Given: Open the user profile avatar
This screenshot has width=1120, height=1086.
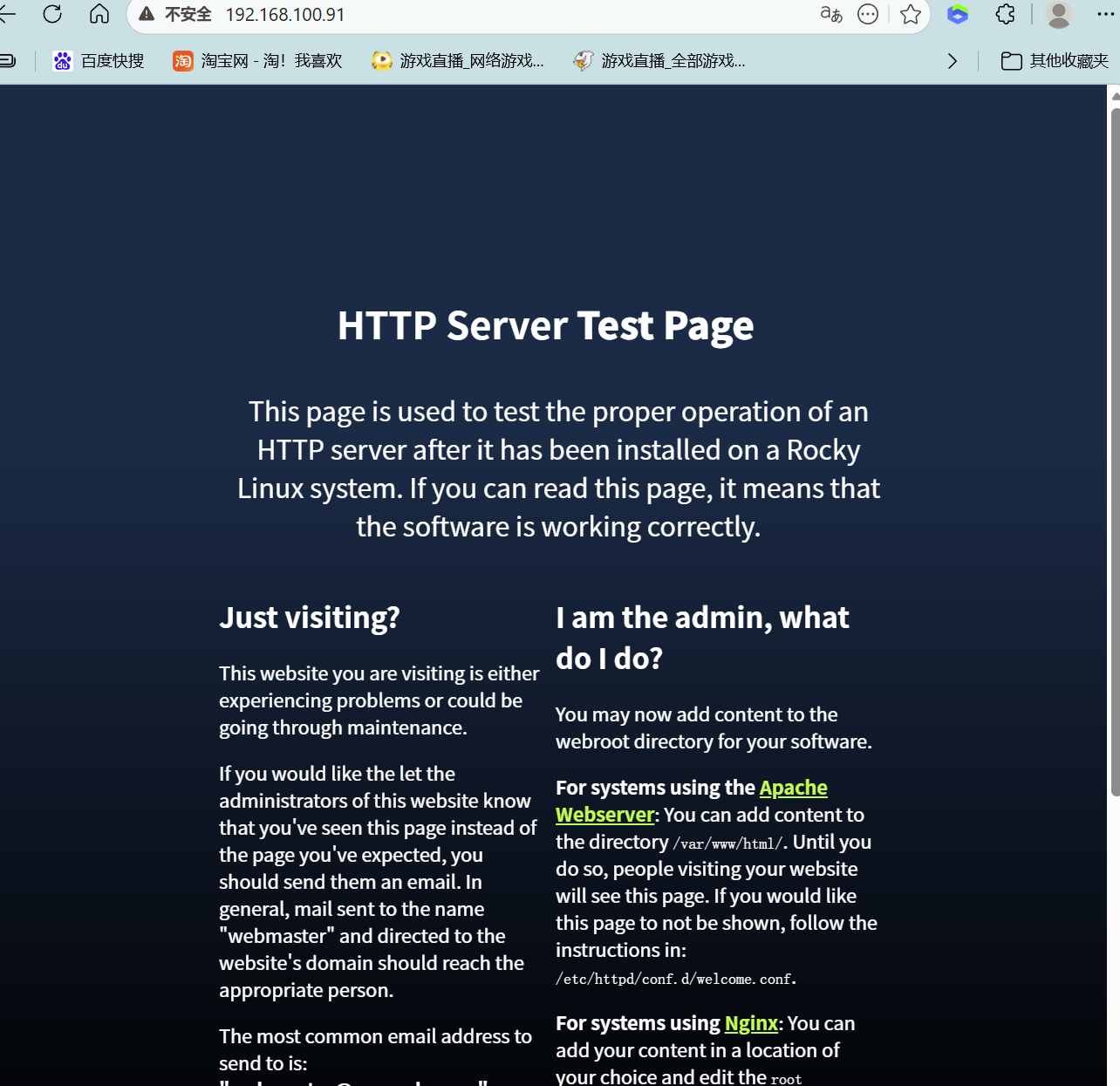Looking at the screenshot, I should 1059,14.
